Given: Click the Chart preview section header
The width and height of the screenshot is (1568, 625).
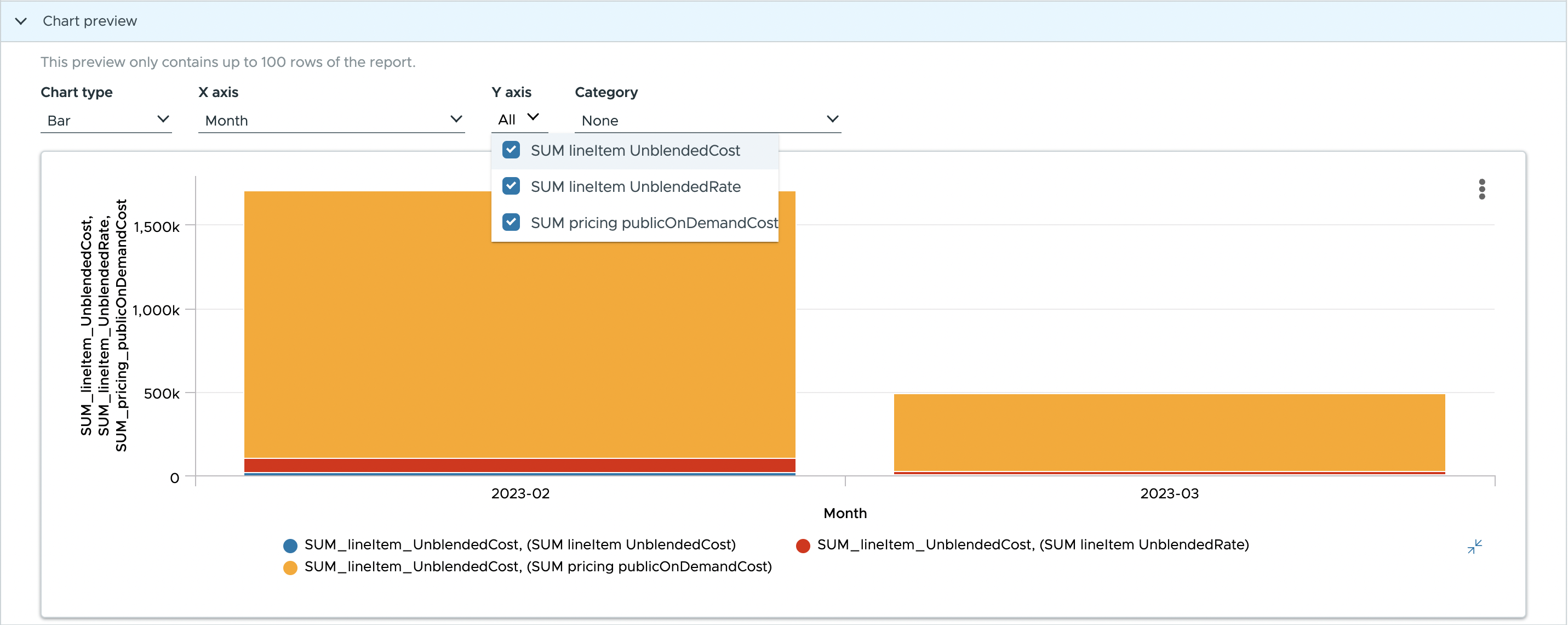Looking at the screenshot, I should click(87, 21).
